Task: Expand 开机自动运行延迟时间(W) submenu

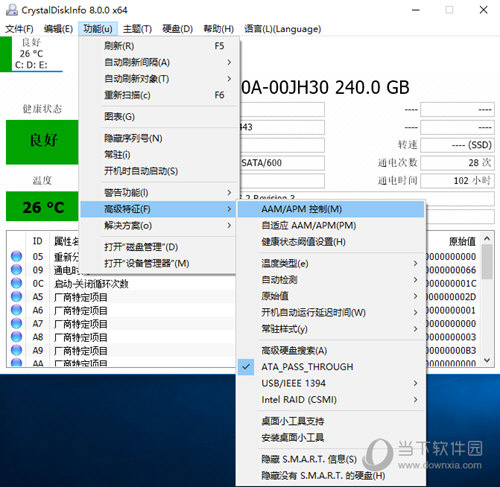Action: click(331, 312)
